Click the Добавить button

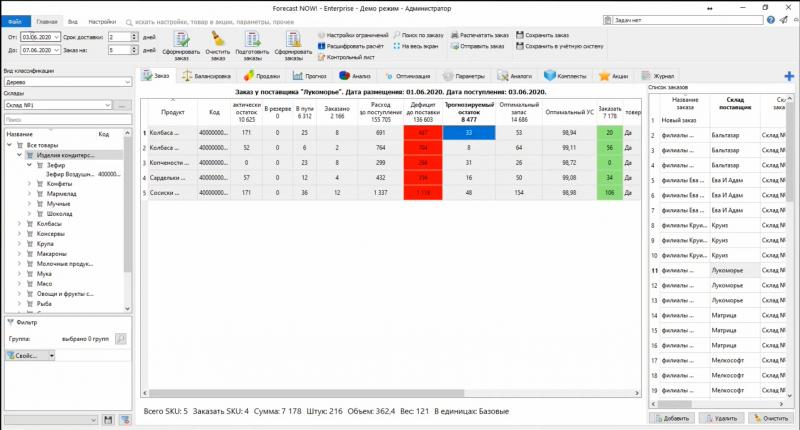tap(671, 418)
